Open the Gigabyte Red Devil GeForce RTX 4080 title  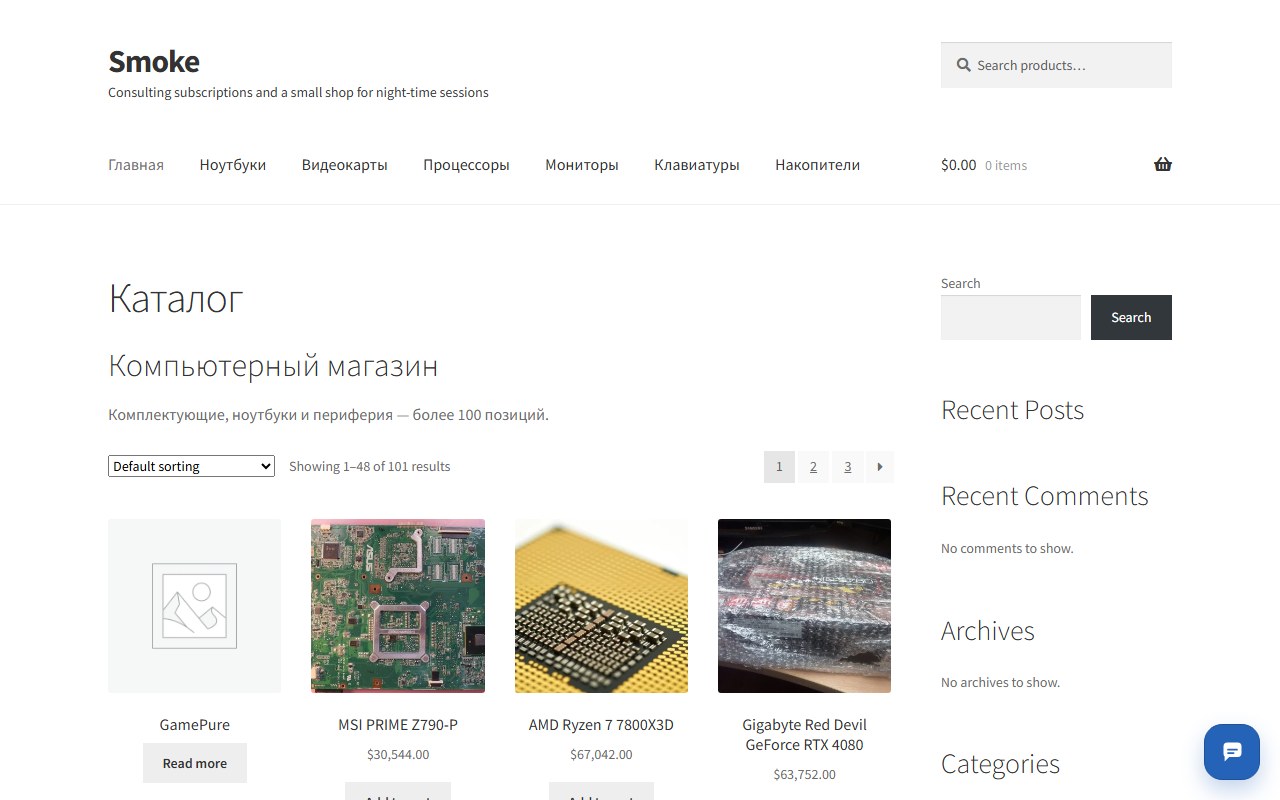pyautogui.click(x=804, y=735)
